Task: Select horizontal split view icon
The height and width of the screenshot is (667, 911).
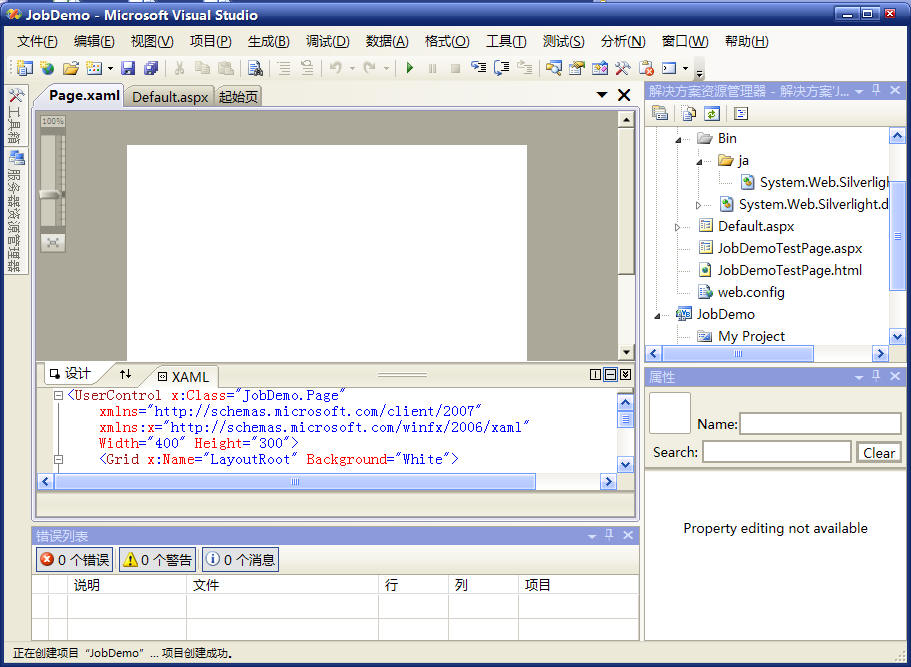Action: pos(610,374)
